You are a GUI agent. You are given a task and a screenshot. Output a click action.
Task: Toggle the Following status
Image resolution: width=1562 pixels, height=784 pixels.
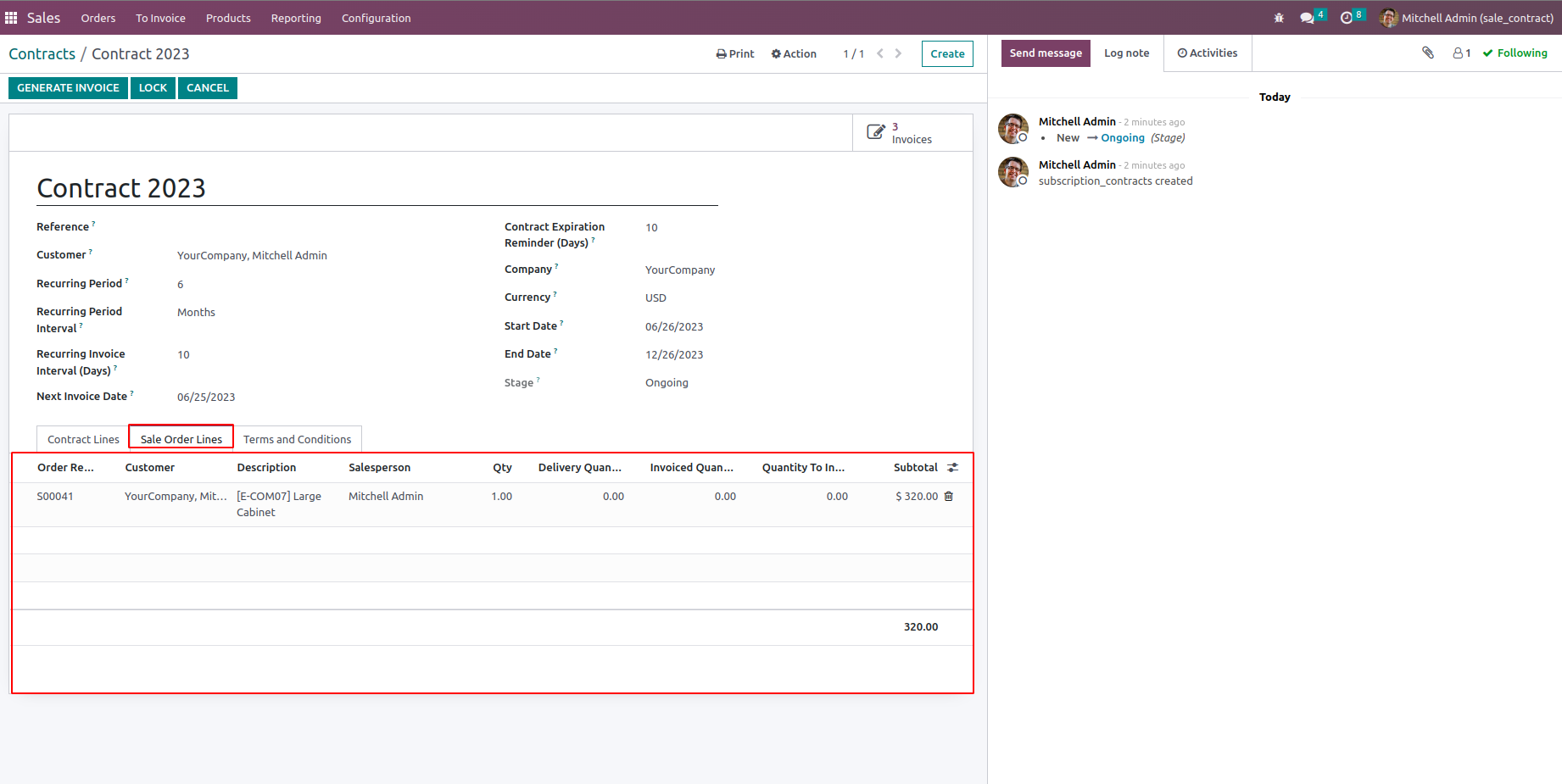1515,53
